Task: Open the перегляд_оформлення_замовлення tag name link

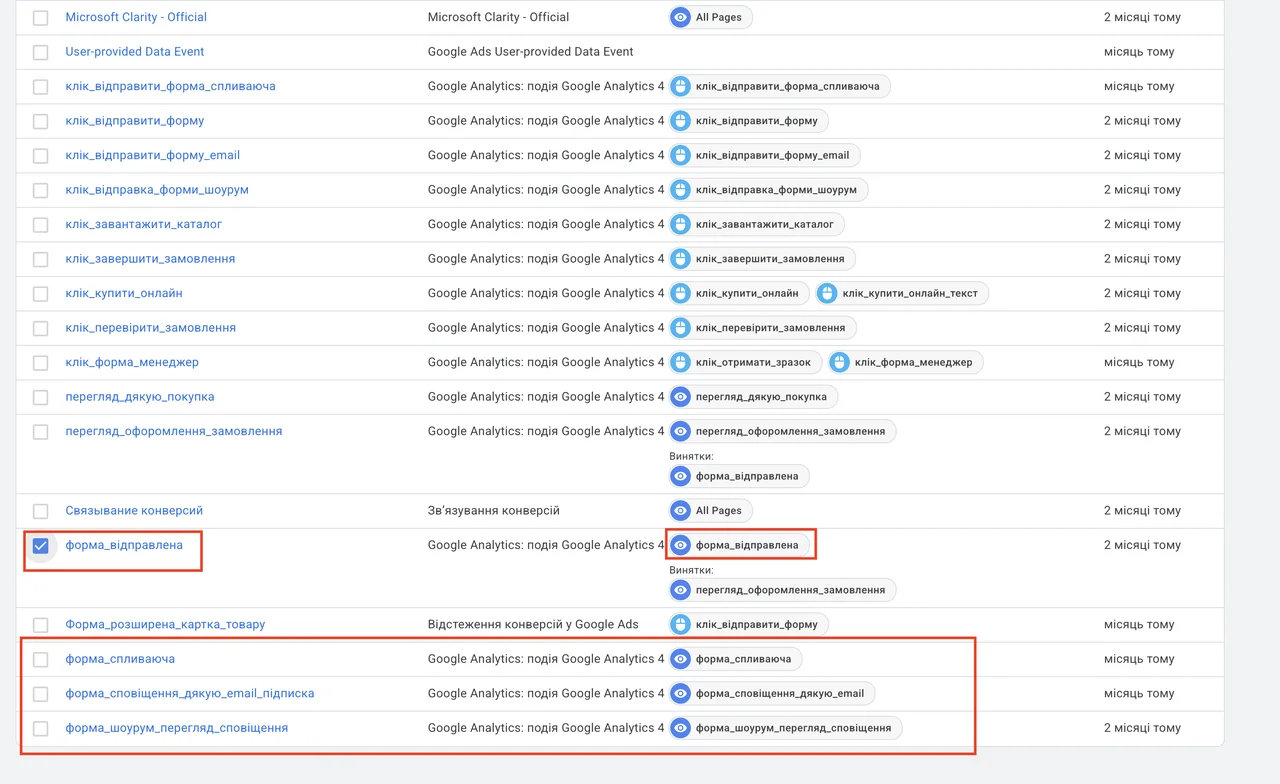Action: pos(174,432)
